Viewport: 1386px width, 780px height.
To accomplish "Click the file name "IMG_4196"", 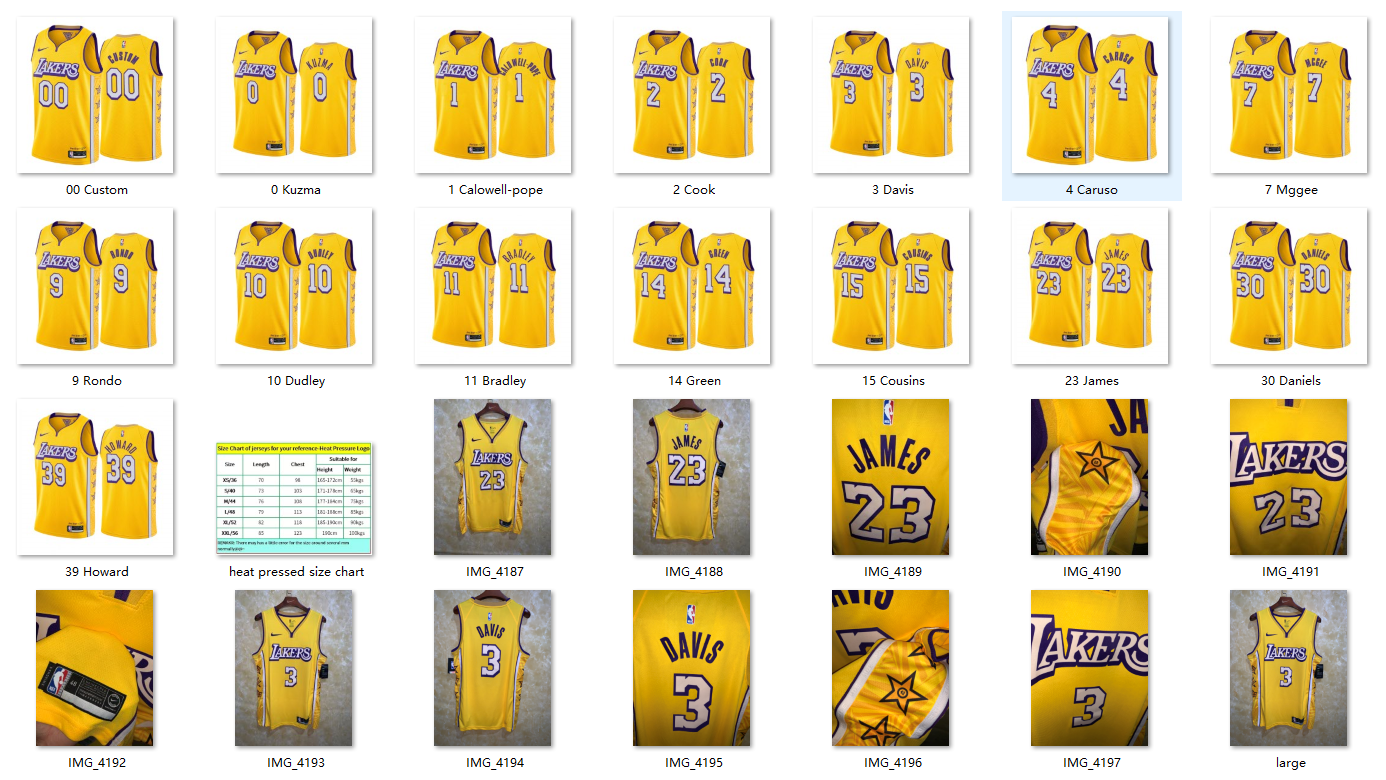I will [x=892, y=763].
